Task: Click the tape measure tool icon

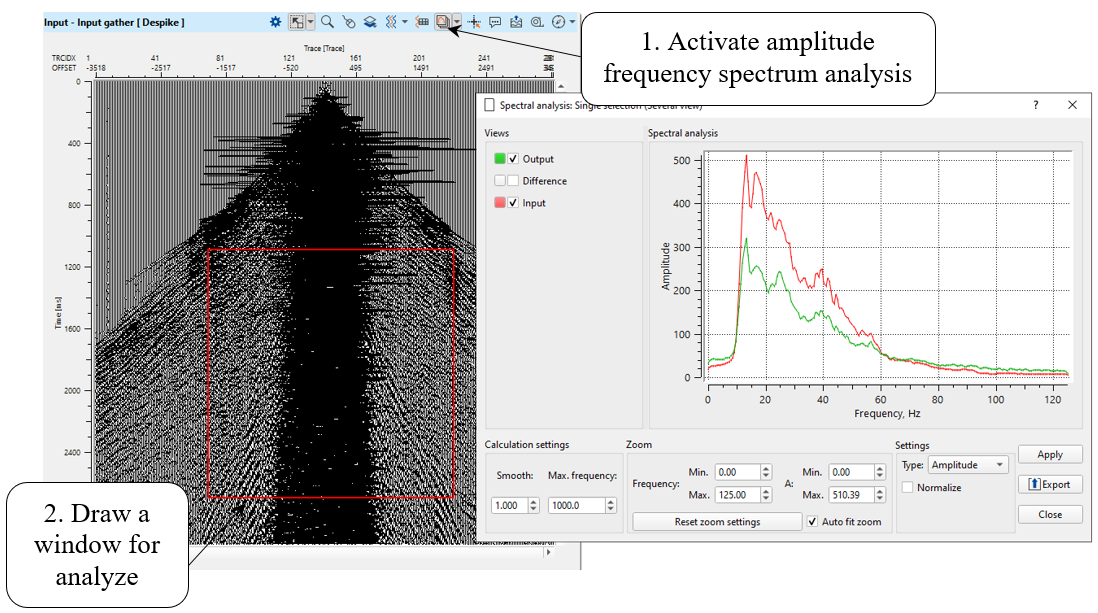Action: pyautogui.click(x=537, y=21)
